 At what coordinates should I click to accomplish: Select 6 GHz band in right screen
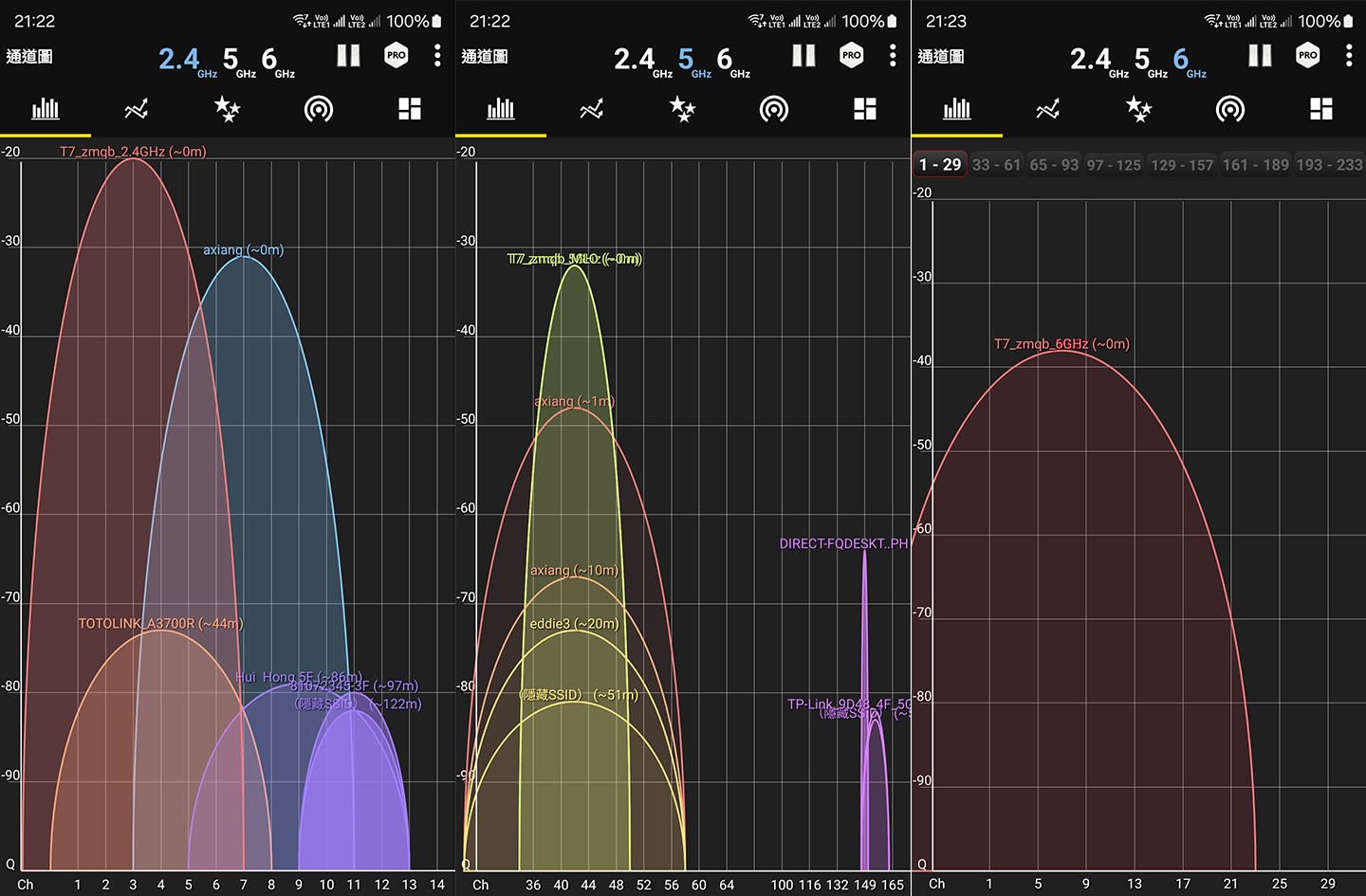(x=1190, y=61)
